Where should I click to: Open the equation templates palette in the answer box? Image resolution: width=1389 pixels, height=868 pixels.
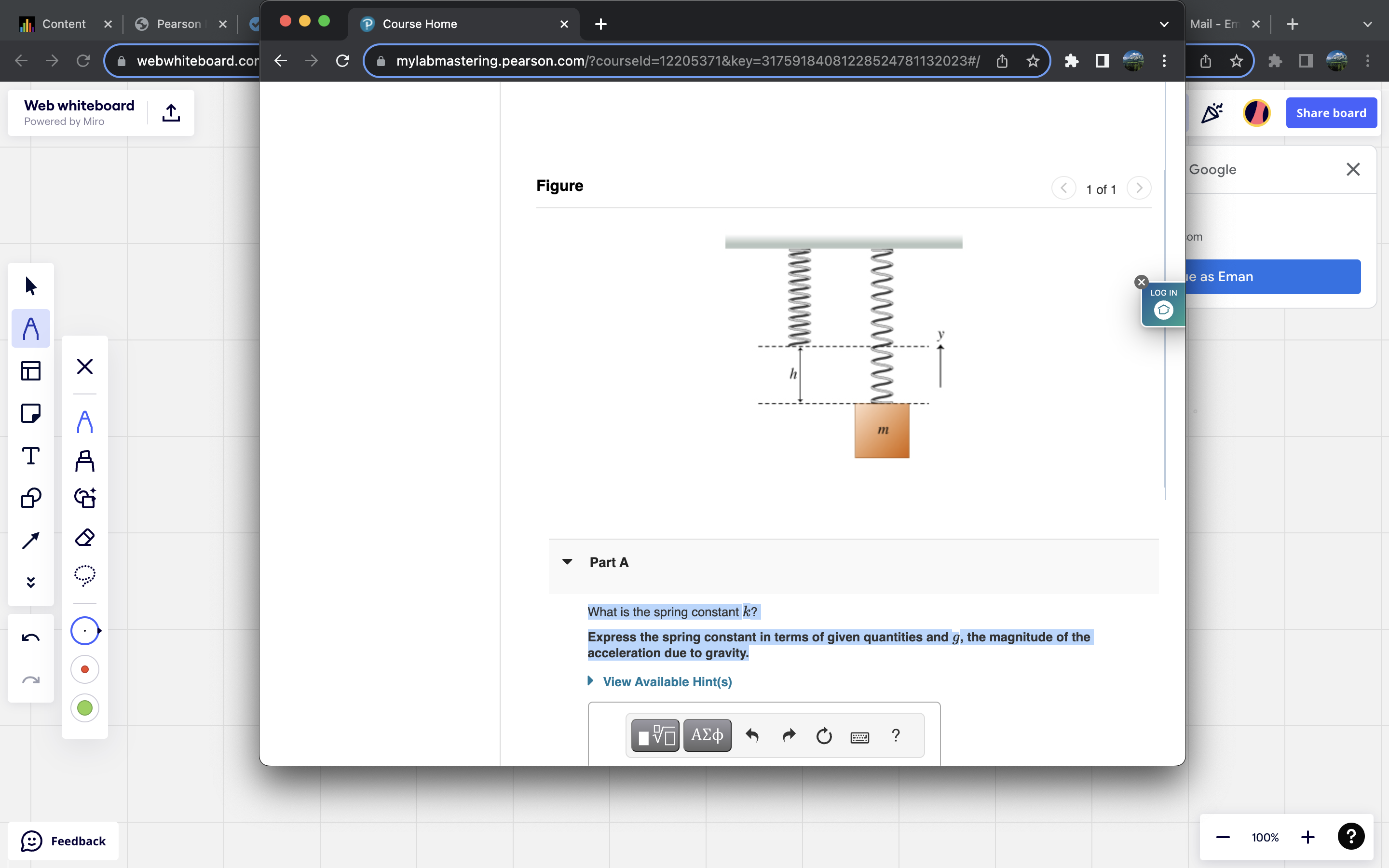click(x=654, y=735)
